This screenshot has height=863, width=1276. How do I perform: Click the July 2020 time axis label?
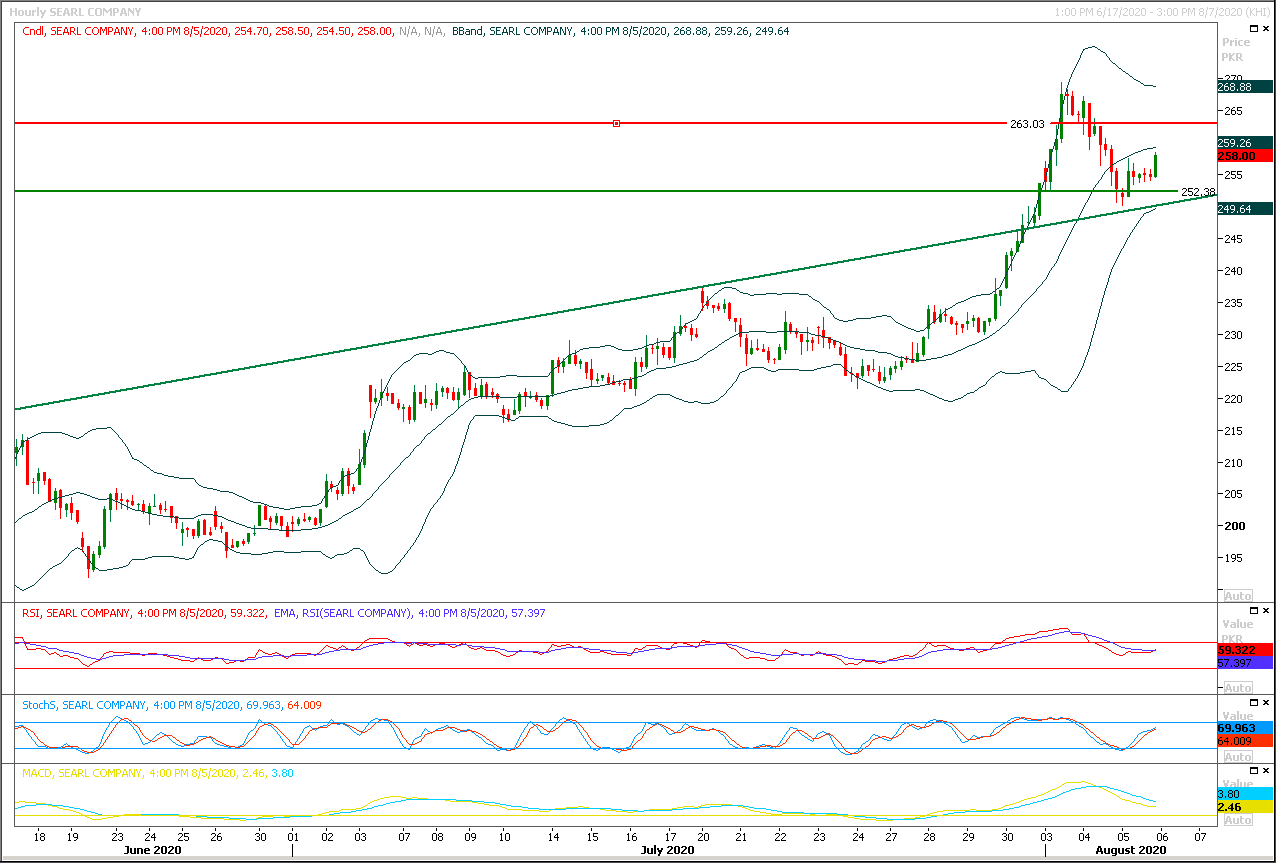(668, 850)
